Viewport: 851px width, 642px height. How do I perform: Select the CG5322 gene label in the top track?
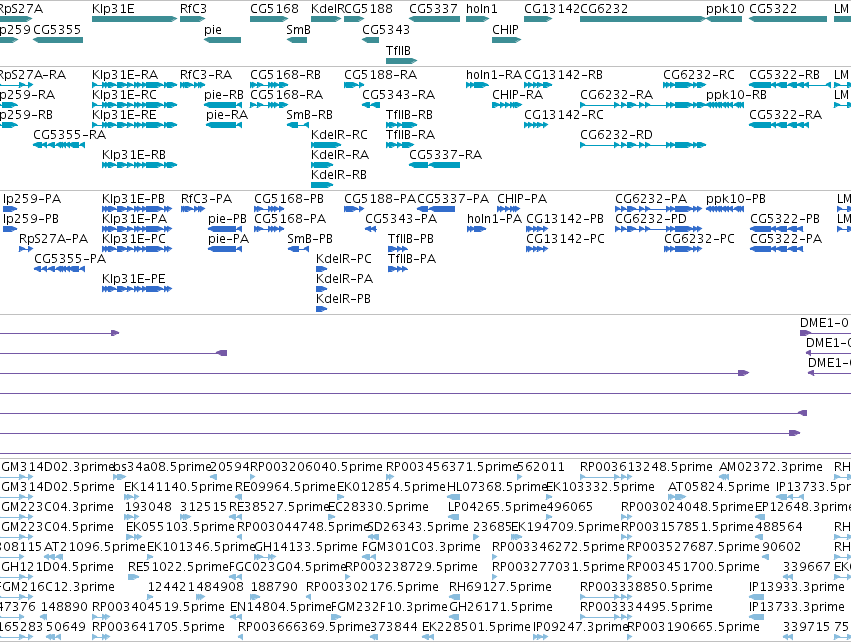click(x=773, y=9)
